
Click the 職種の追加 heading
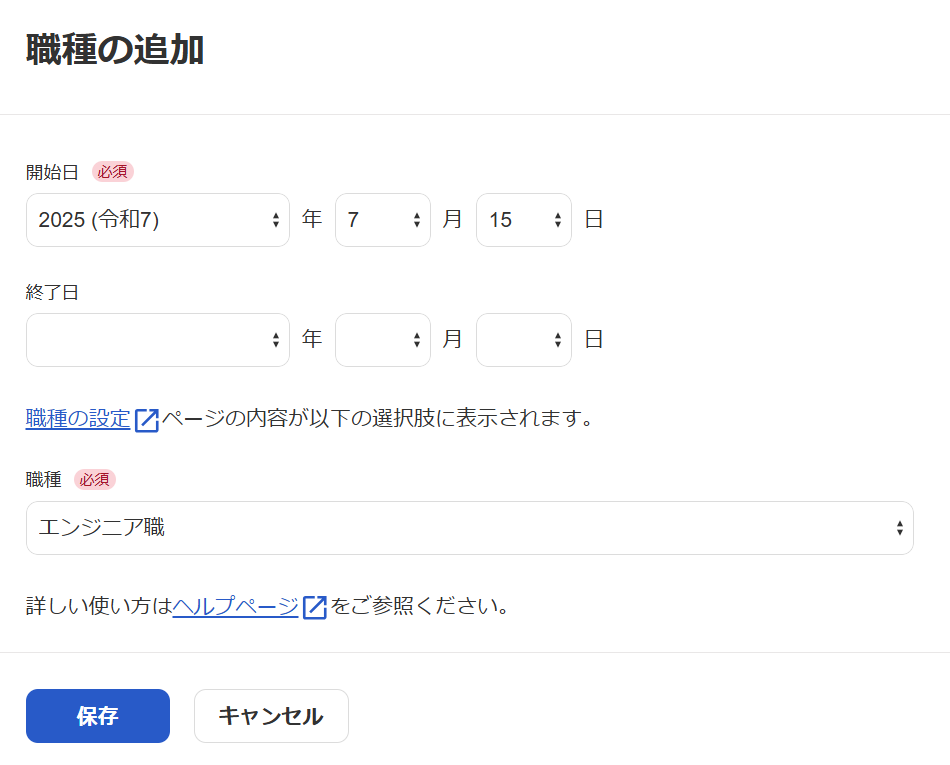pos(115,50)
